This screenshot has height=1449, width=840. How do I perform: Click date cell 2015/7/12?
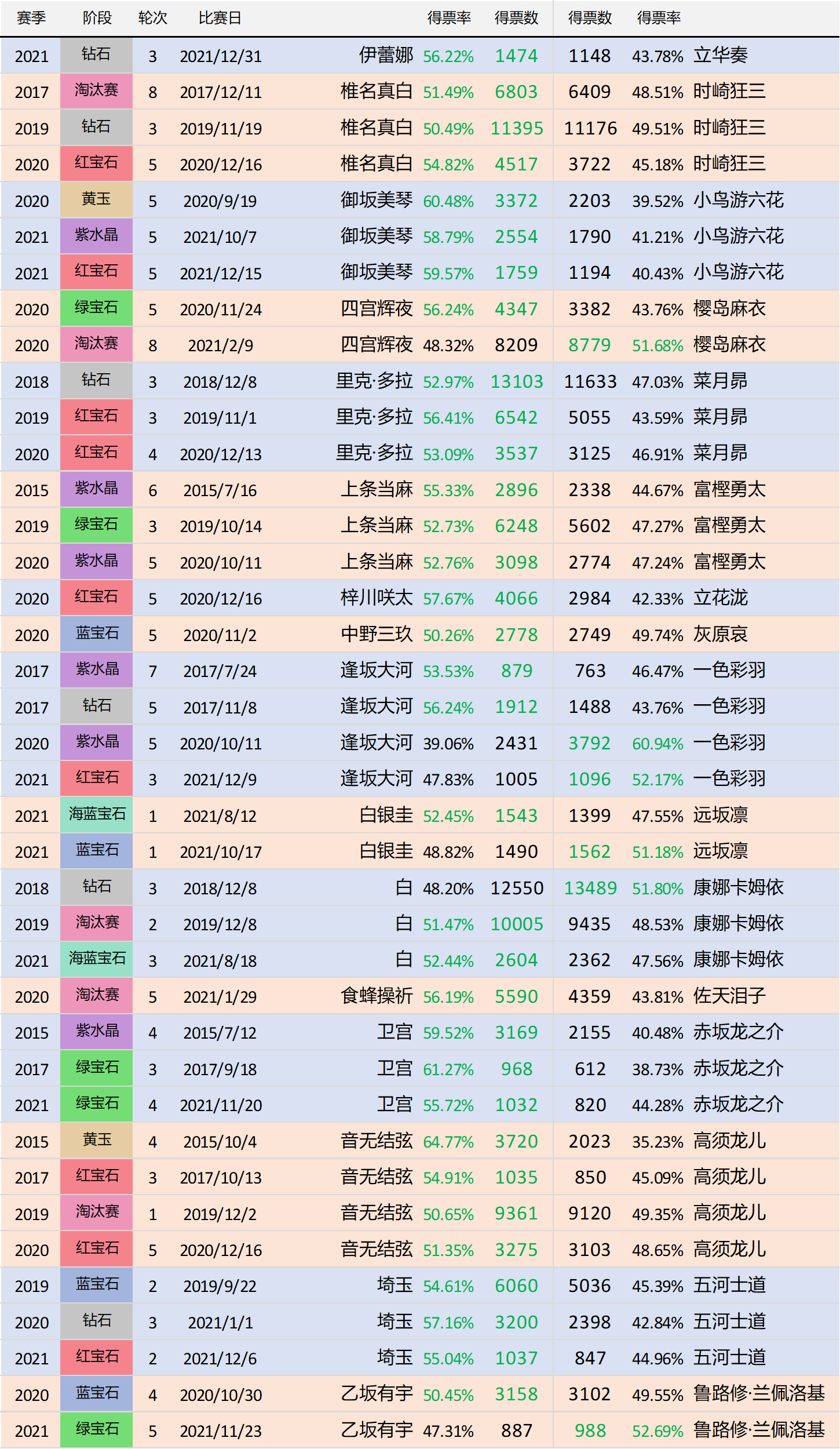tap(220, 1033)
